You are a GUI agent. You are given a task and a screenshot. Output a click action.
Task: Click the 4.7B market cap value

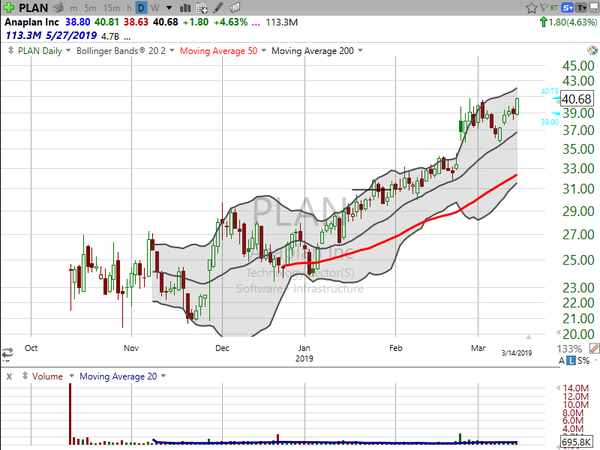coord(110,37)
